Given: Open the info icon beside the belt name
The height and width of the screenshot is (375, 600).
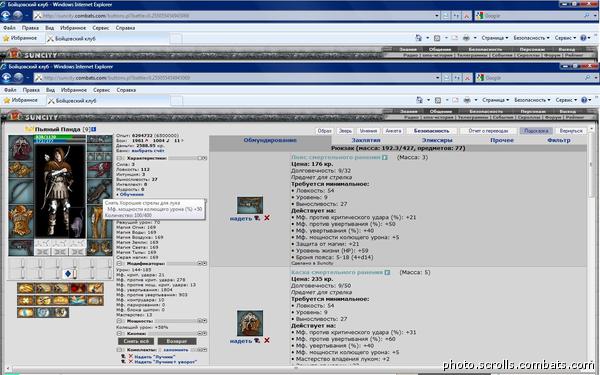Looking at the screenshot, I should (x=385, y=157).
